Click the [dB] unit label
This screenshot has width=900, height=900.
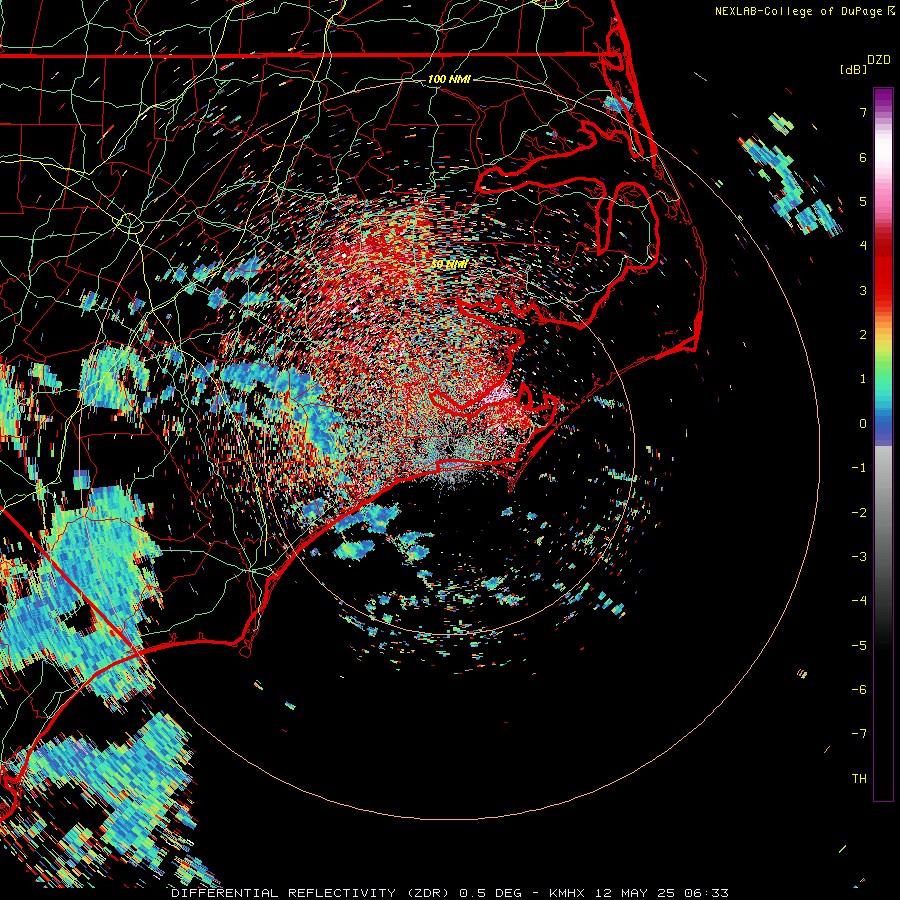(853, 69)
